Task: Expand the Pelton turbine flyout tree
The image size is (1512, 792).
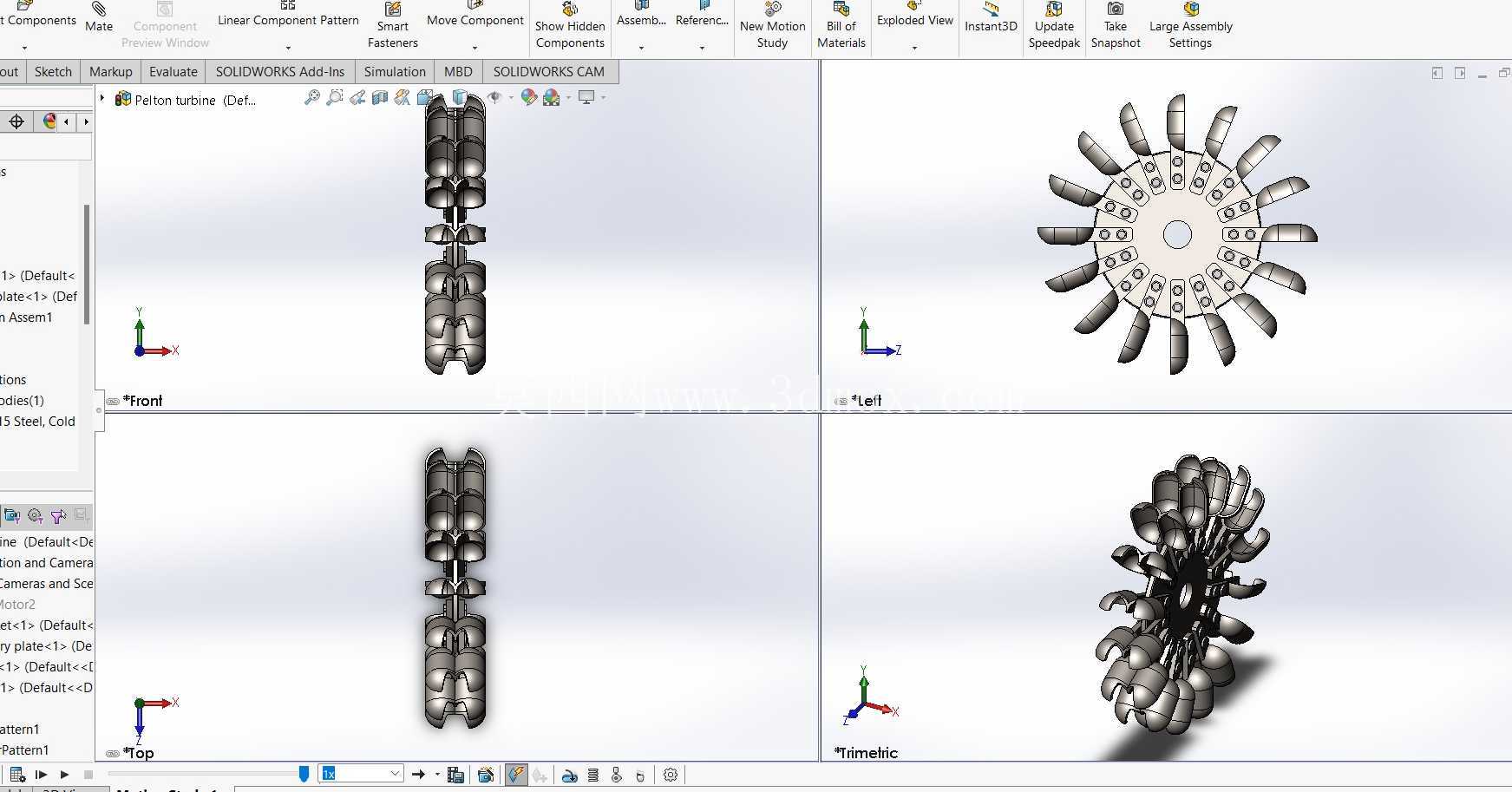Action: [102, 99]
